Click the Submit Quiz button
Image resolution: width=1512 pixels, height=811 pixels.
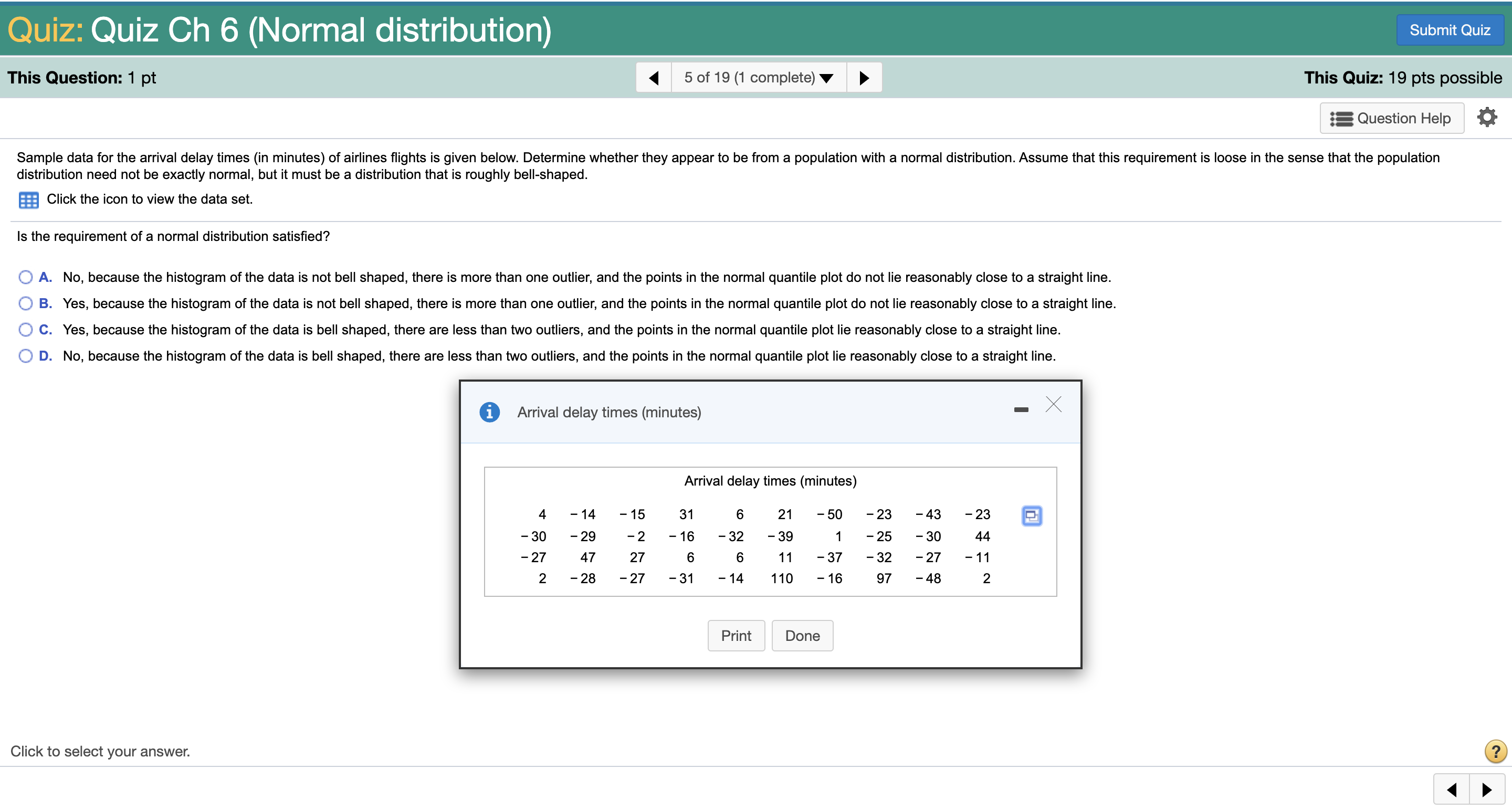[x=1449, y=30]
